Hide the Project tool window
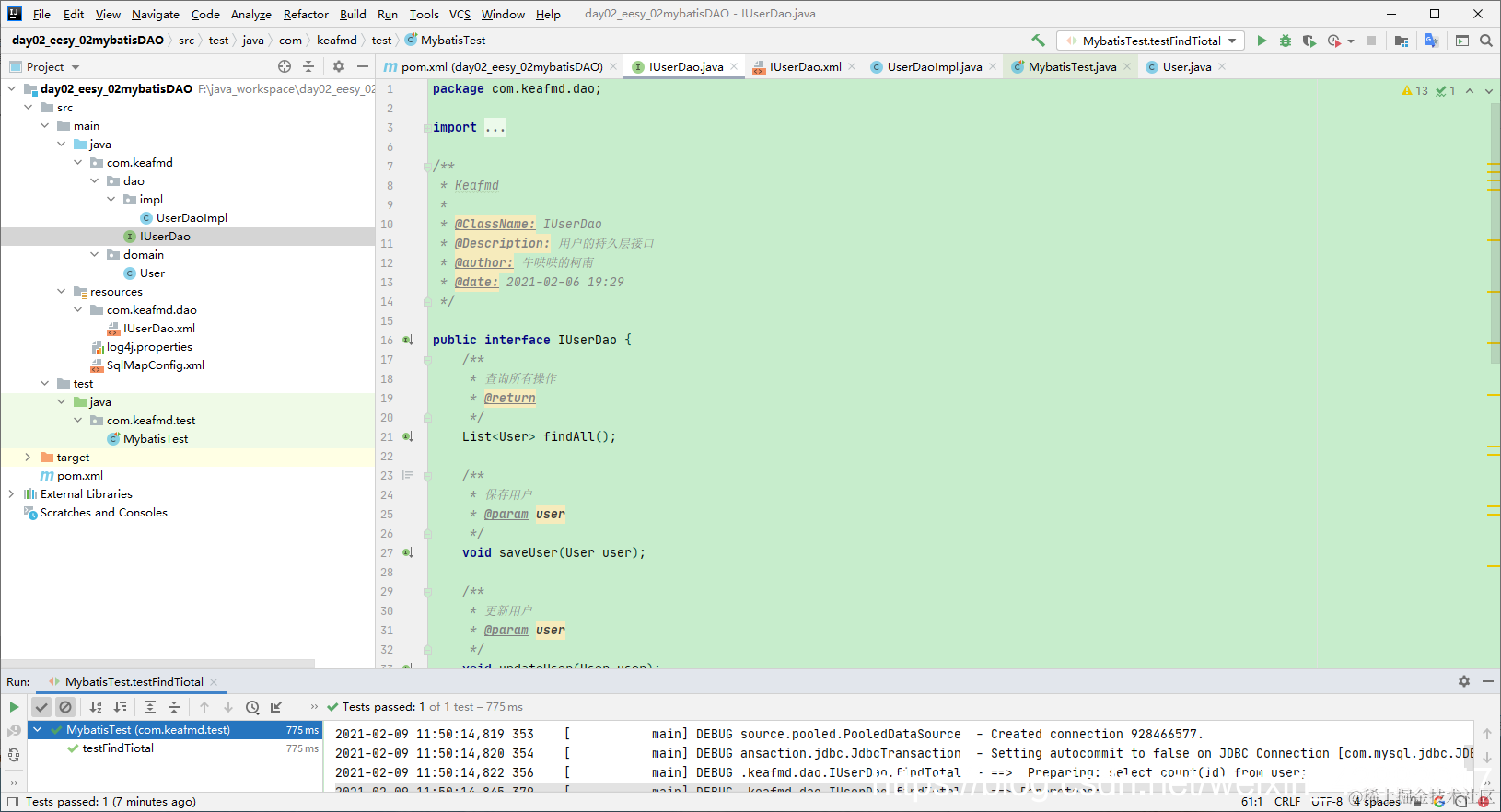The width and height of the screenshot is (1501, 812). (363, 66)
